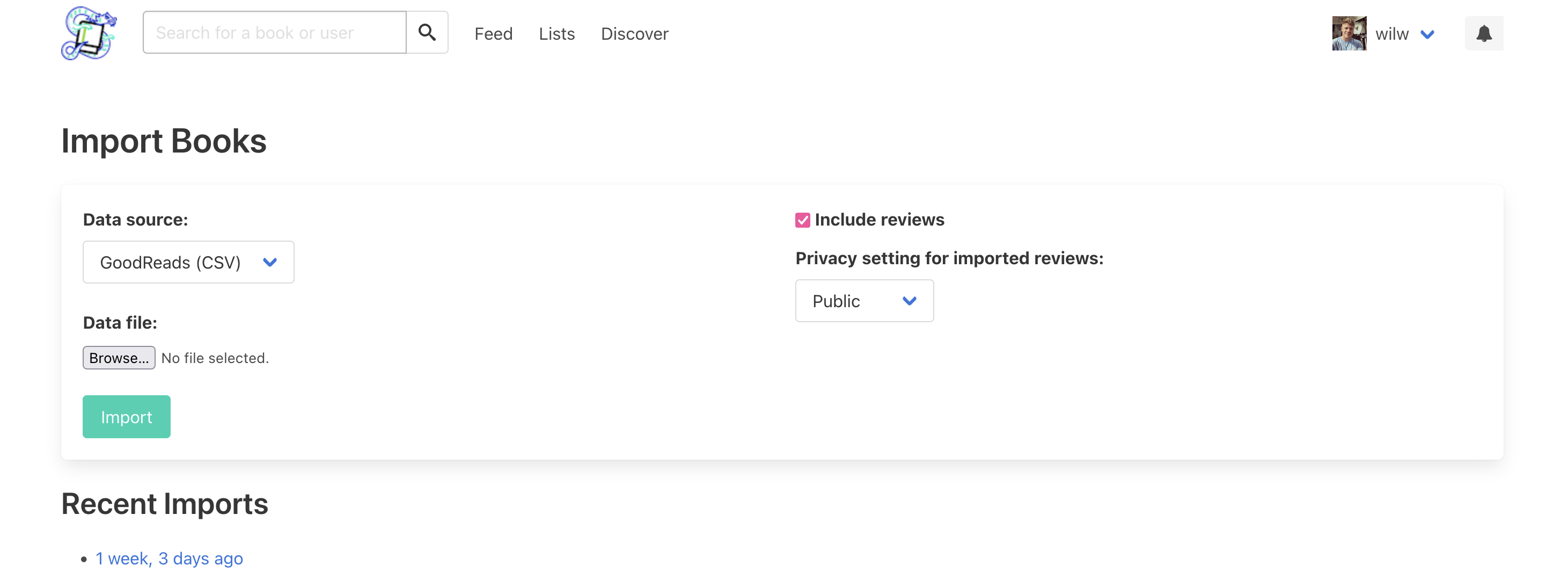Click the search magnifier icon

427,32
